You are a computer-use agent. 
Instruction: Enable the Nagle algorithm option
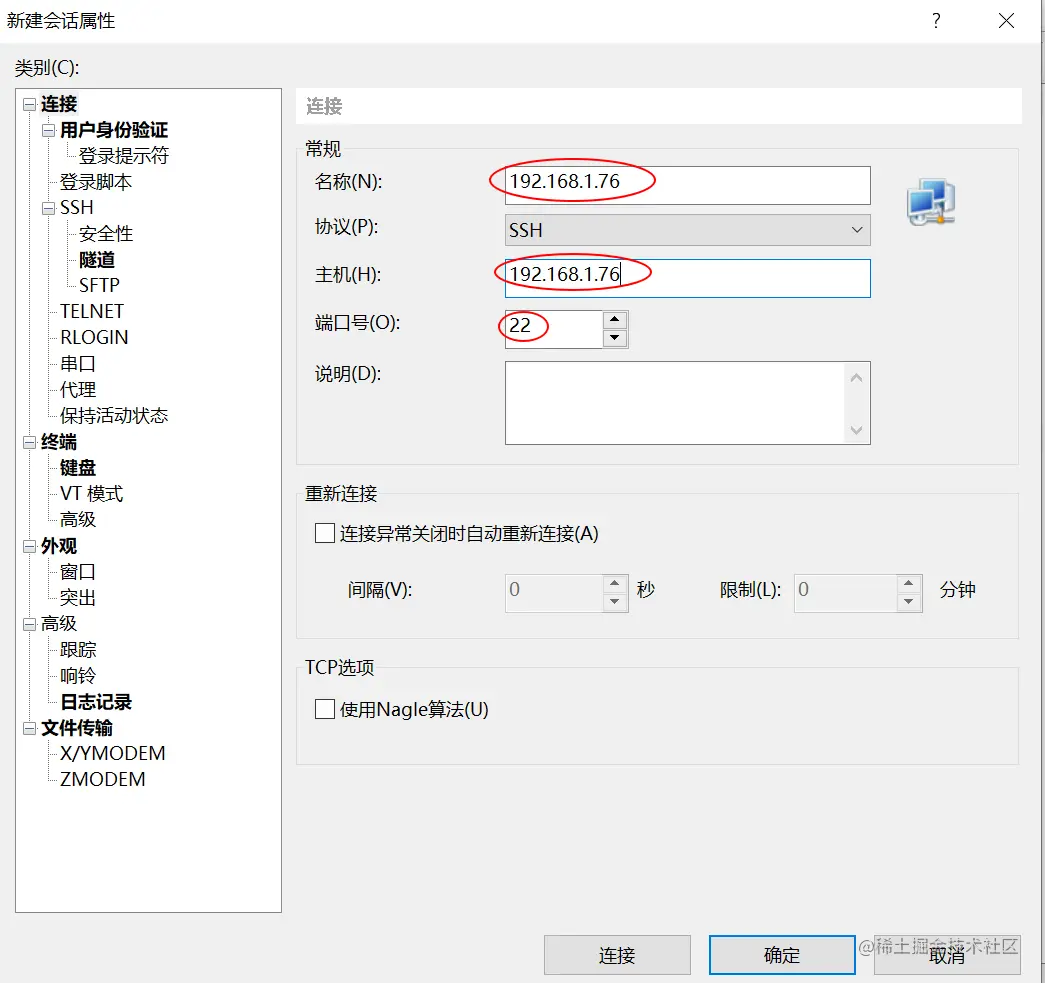[x=324, y=710]
